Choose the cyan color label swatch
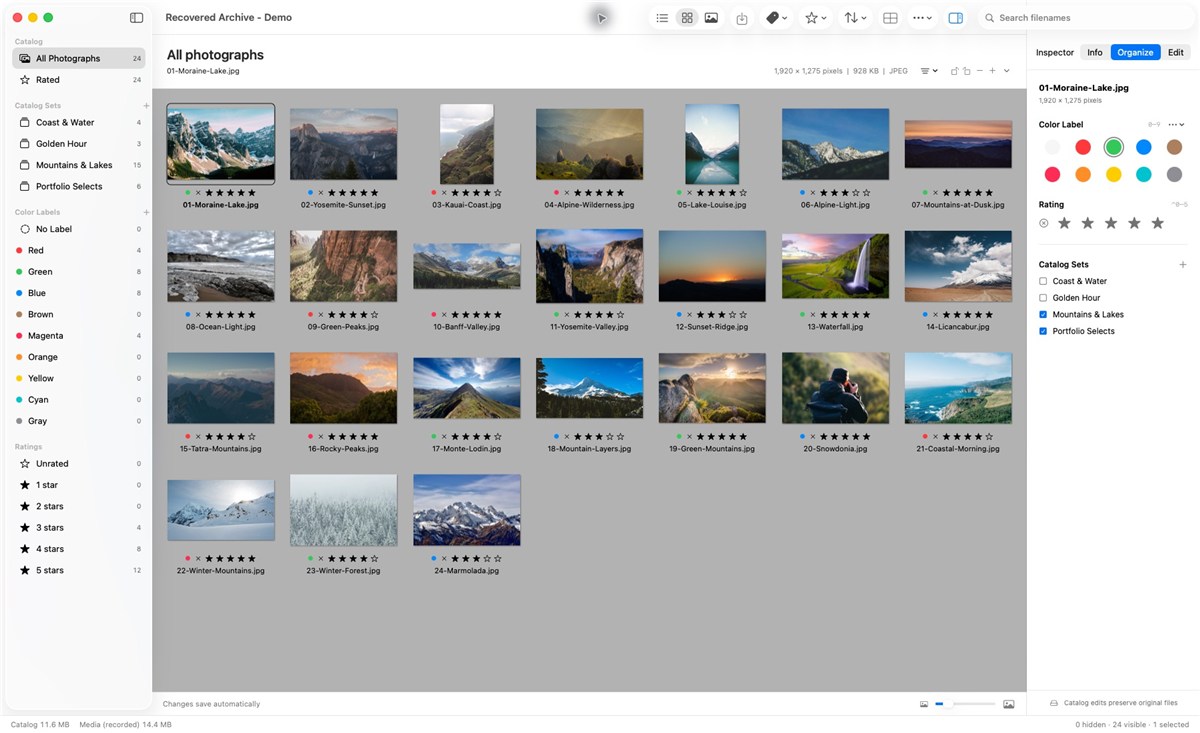 [x=1143, y=174]
